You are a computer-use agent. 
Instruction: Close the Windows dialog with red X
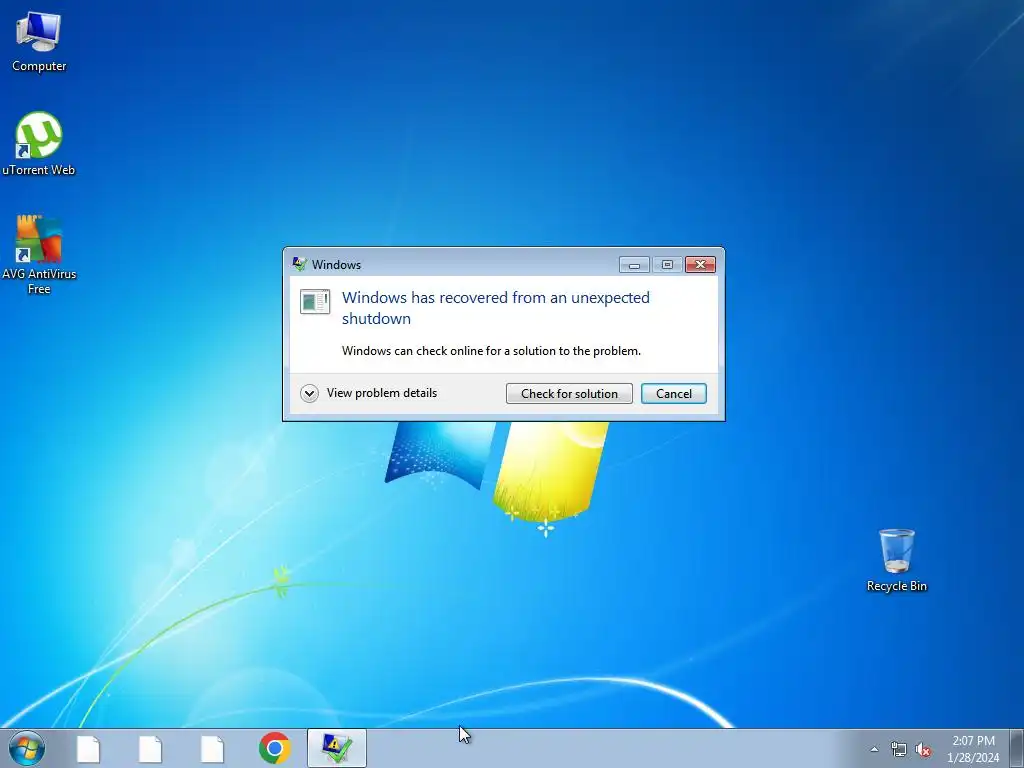coord(700,264)
